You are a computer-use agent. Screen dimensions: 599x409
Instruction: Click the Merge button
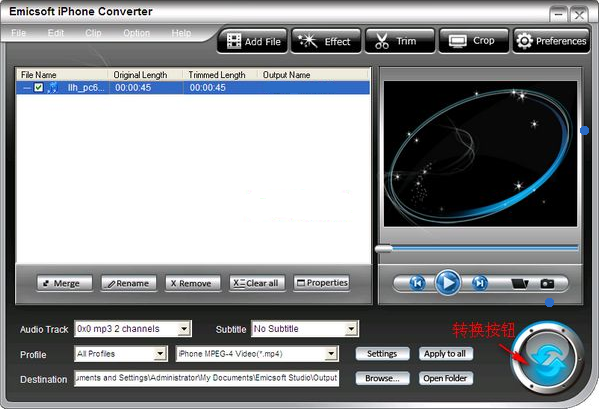pos(65,283)
